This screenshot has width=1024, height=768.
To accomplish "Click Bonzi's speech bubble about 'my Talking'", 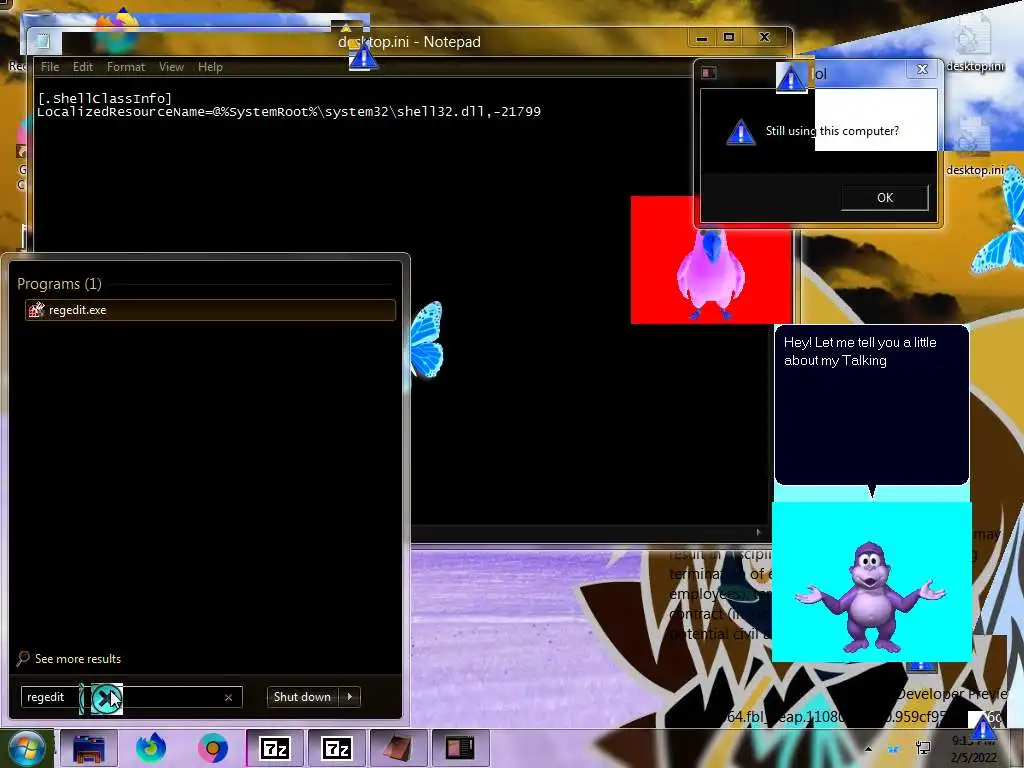I will coord(872,405).
